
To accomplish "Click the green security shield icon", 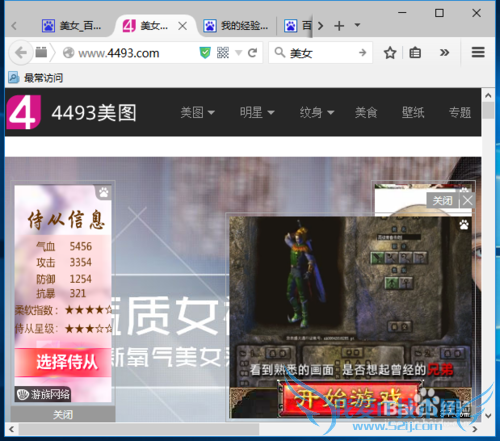I will (x=205, y=53).
